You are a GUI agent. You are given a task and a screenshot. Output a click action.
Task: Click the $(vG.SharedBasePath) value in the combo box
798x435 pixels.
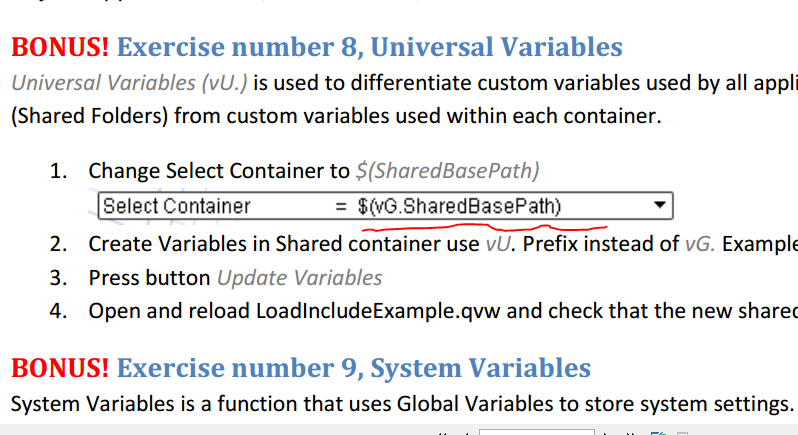click(x=459, y=206)
